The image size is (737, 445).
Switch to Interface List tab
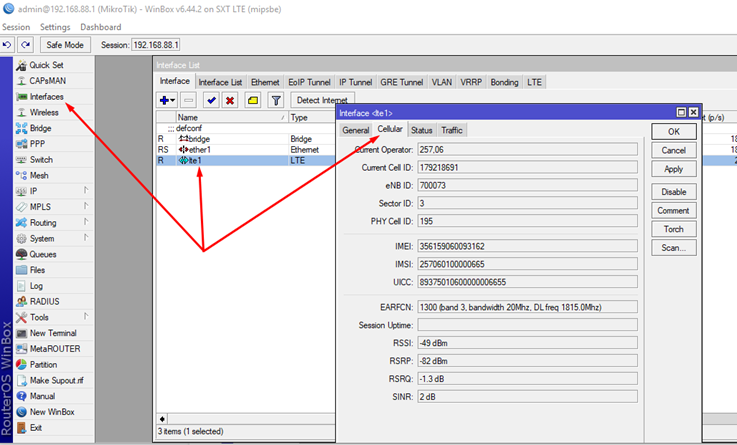[220, 82]
